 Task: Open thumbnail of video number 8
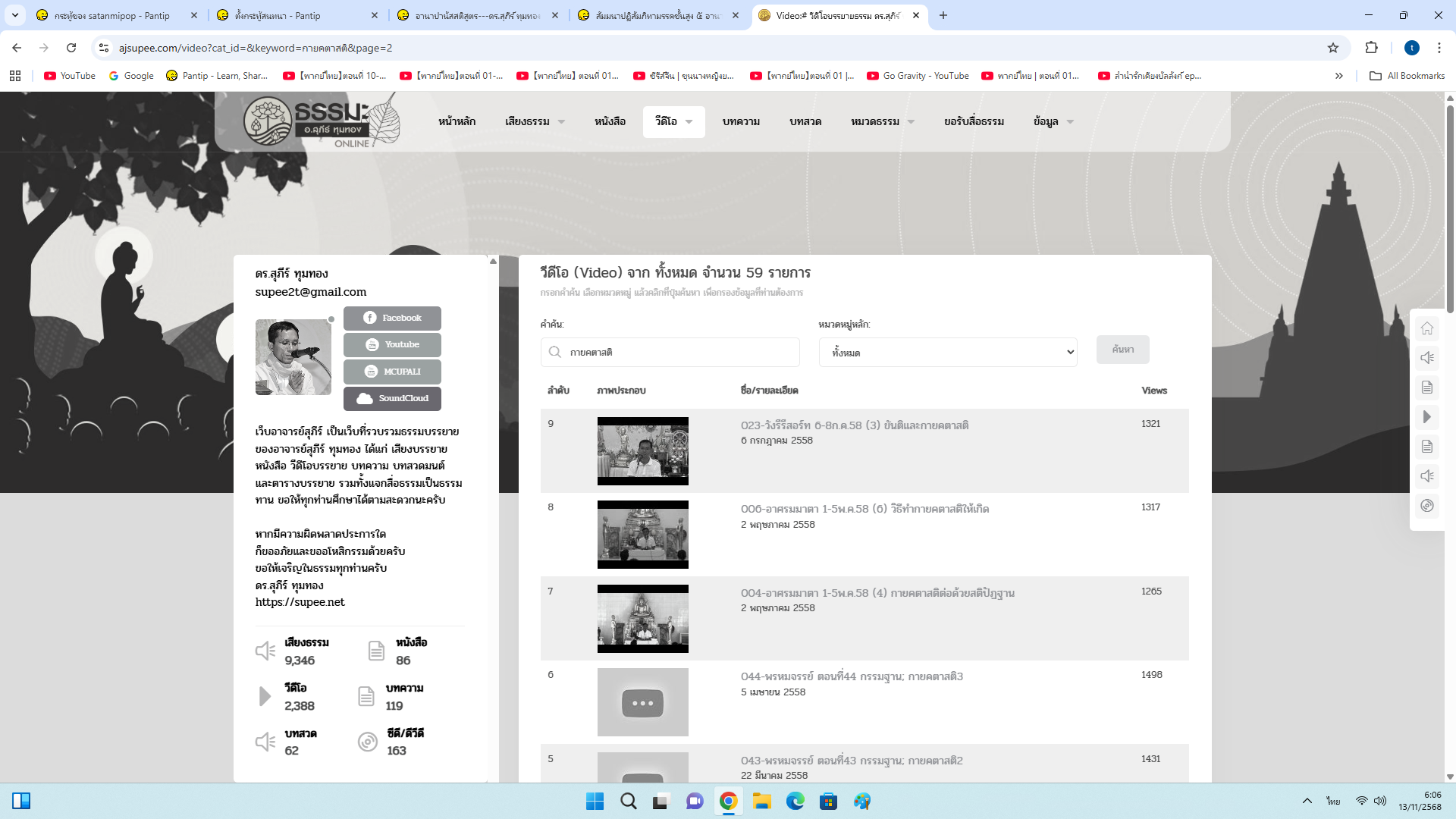642,535
